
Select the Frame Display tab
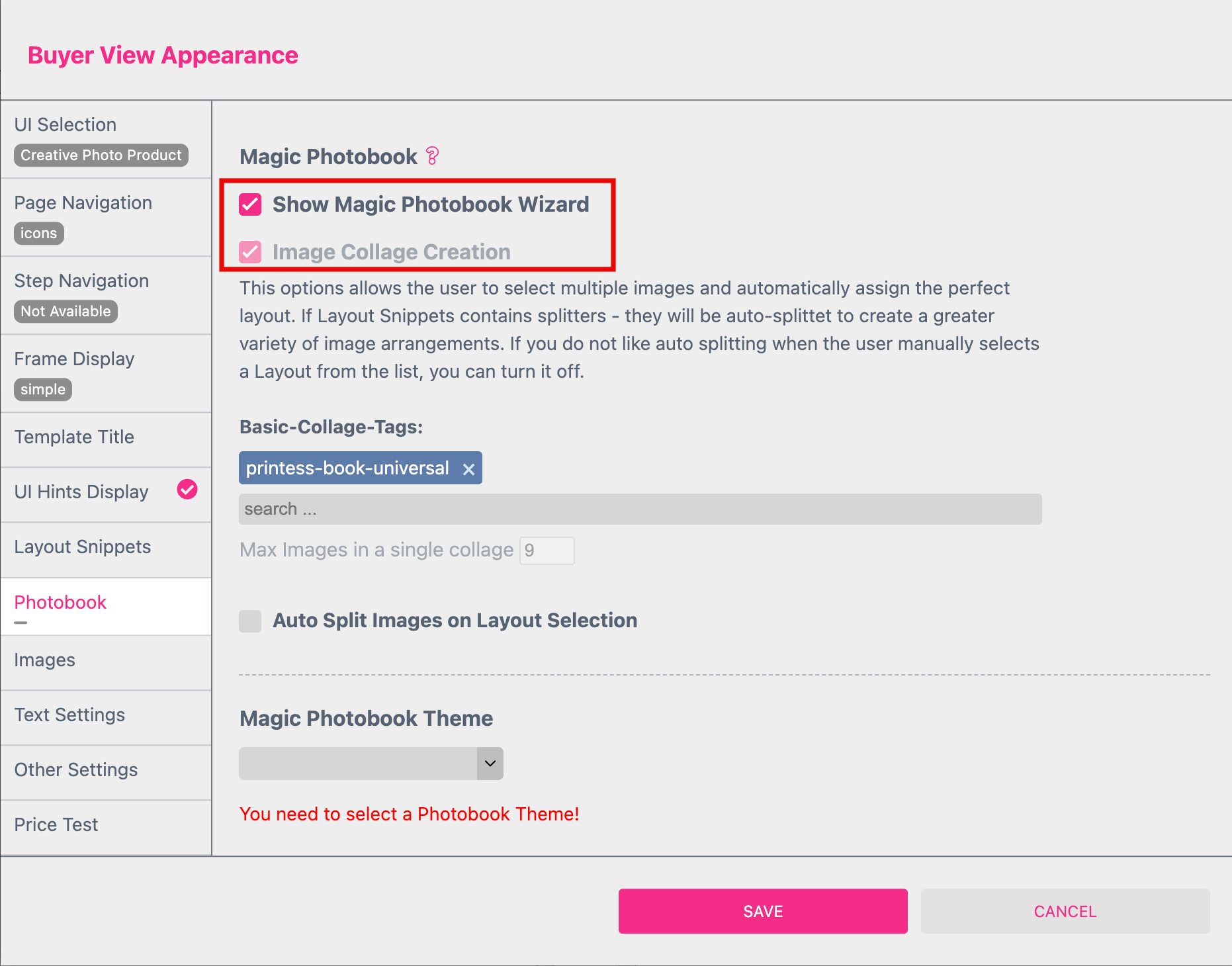[106, 373]
